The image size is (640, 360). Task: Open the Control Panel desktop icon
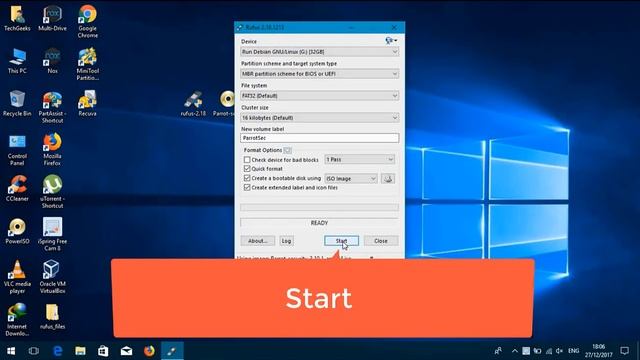[x=17, y=150]
